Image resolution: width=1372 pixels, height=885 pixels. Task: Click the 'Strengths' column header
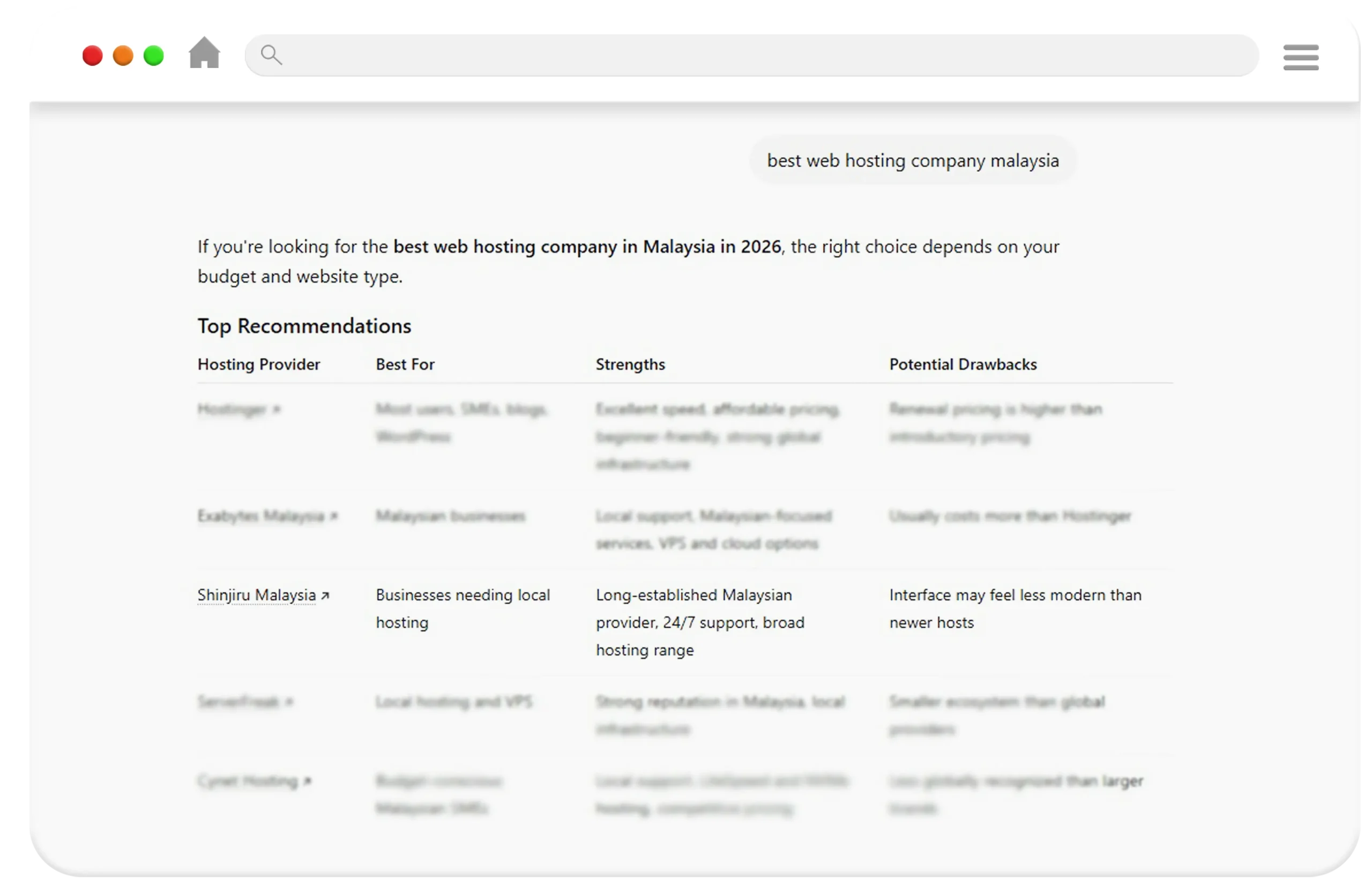630,365
